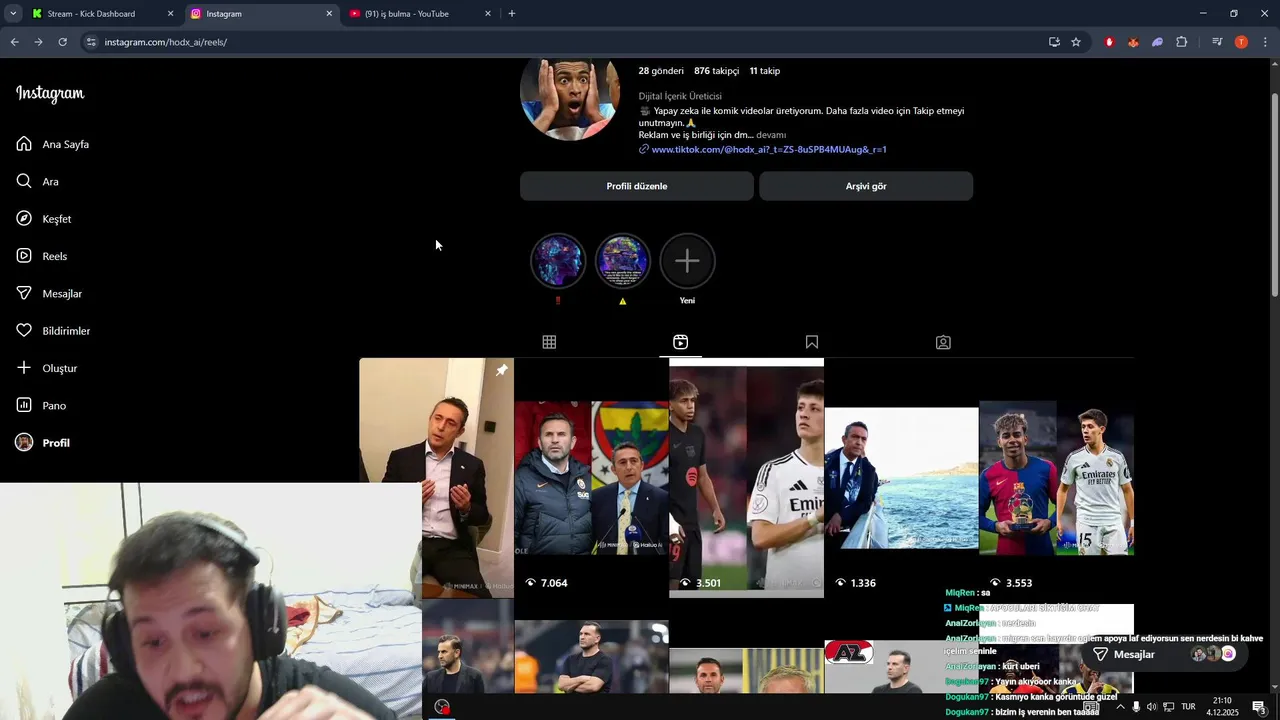The height and width of the screenshot is (720, 1280).
Task: Show Bildirimler notifications
Action: pos(52,331)
